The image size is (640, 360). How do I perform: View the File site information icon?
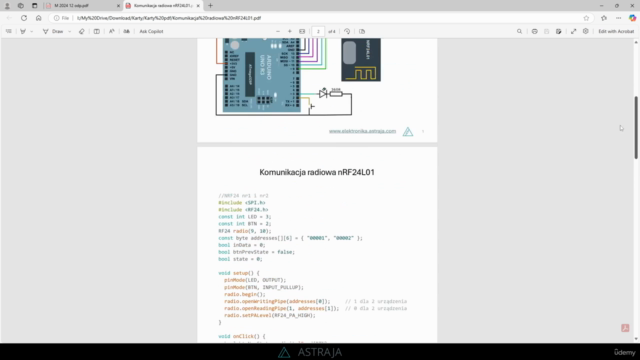coord(61,18)
